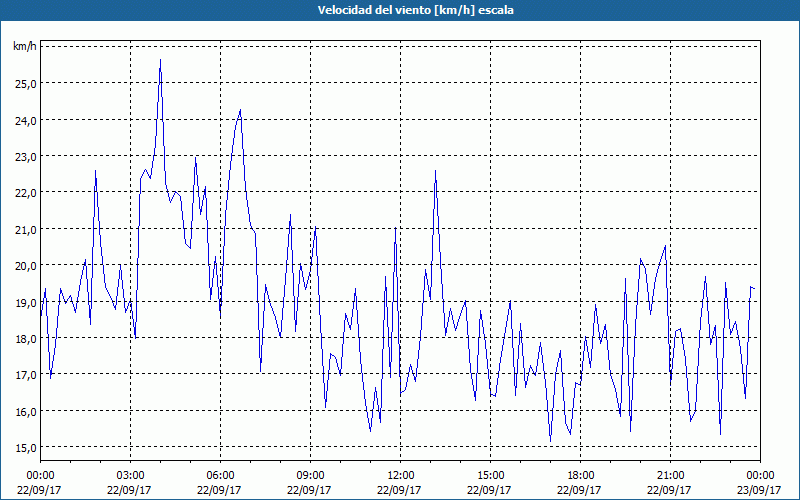Viewport: 800px width, 500px height.
Task: Click the 06:00 time axis label
Action: pos(220,476)
